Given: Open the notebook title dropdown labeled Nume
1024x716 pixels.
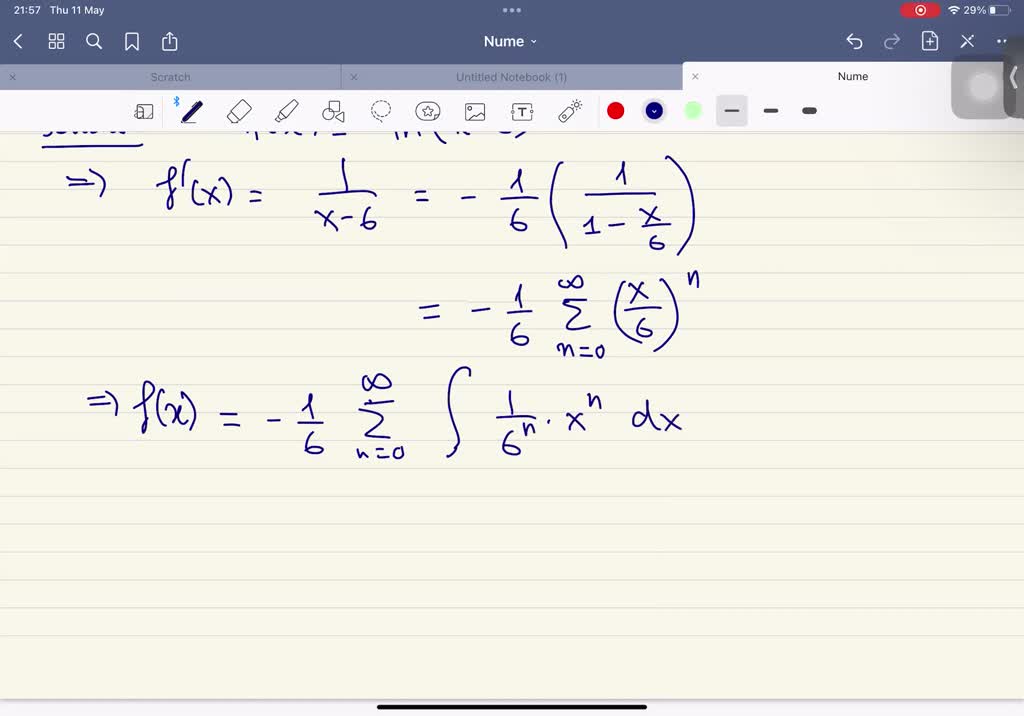Looking at the screenshot, I should (x=511, y=42).
